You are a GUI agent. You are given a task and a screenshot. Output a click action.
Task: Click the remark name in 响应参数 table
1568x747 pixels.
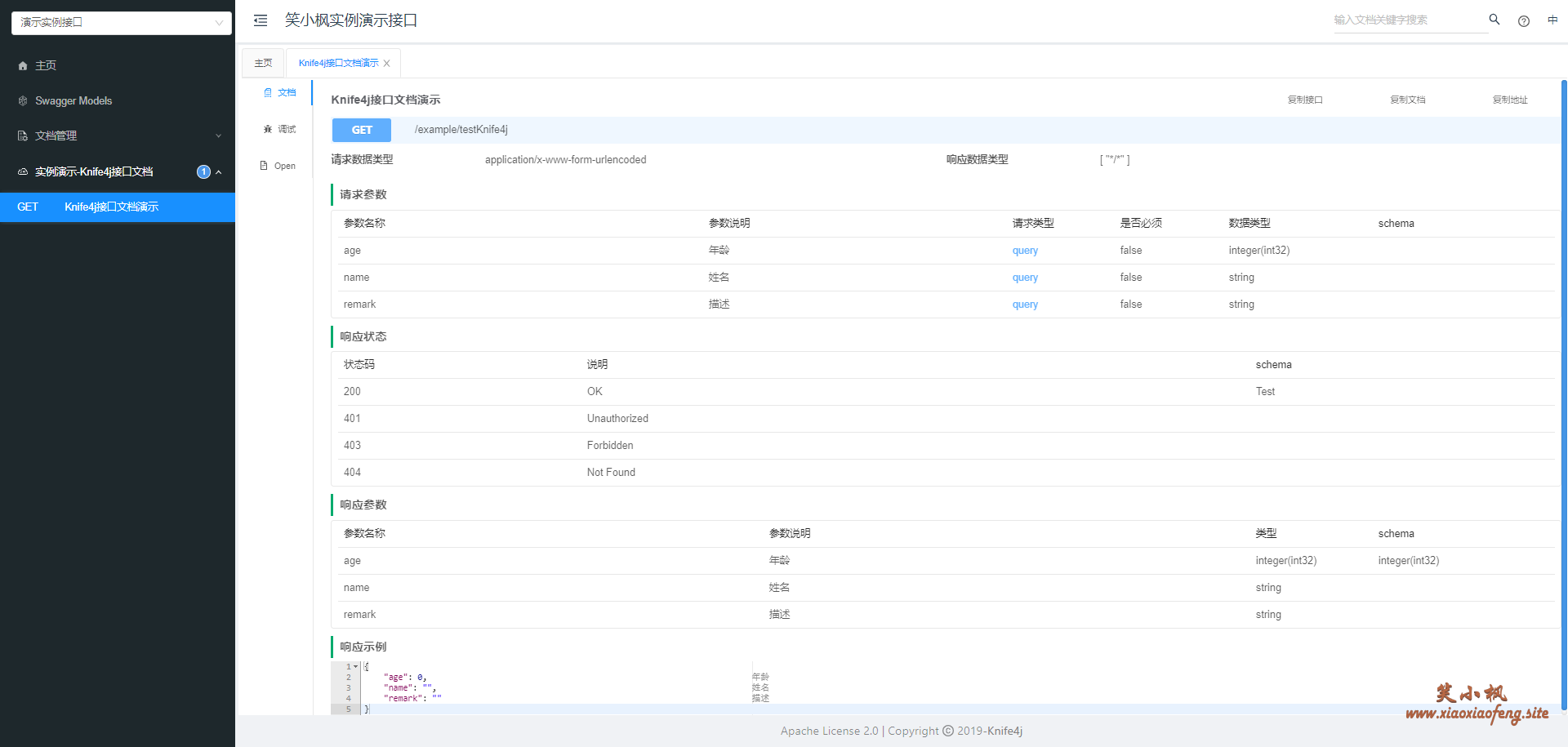(x=359, y=615)
